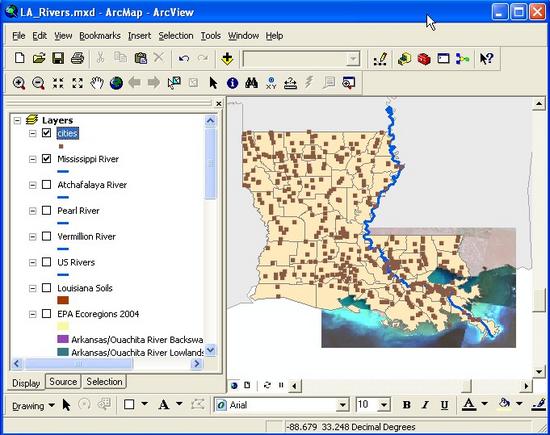This screenshot has height=435, width=550.
Task: Open ModelBuilder icon
Action: click(463, 59)
